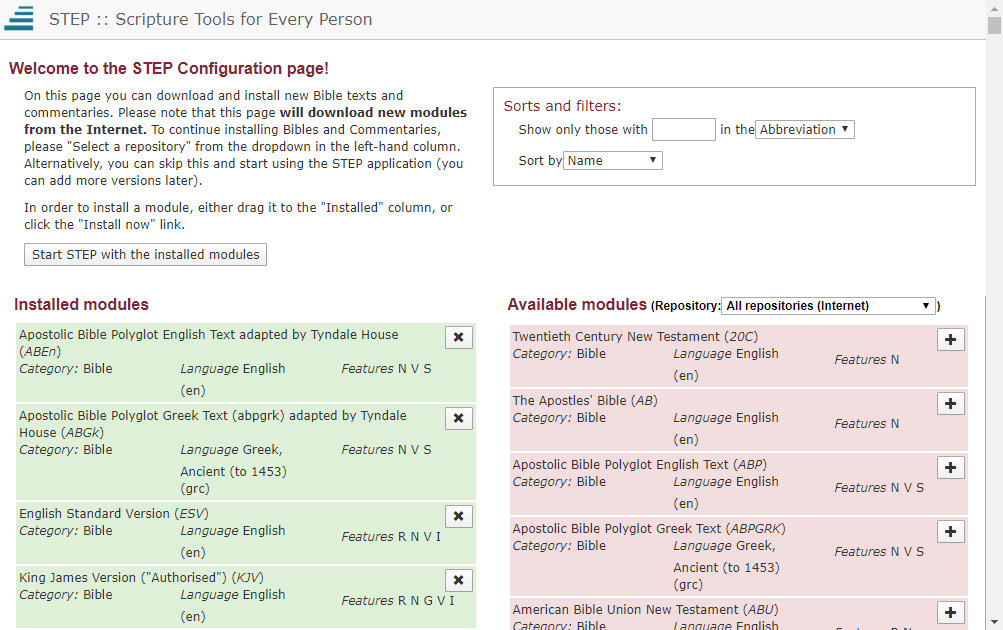Remove English Standard Version from installed modules
This screenshot has width=1003, height=630.
[458, 516]
